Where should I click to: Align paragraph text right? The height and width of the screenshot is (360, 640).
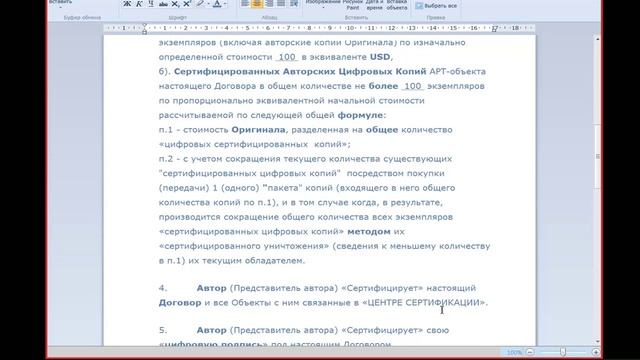tap(269, 4)
